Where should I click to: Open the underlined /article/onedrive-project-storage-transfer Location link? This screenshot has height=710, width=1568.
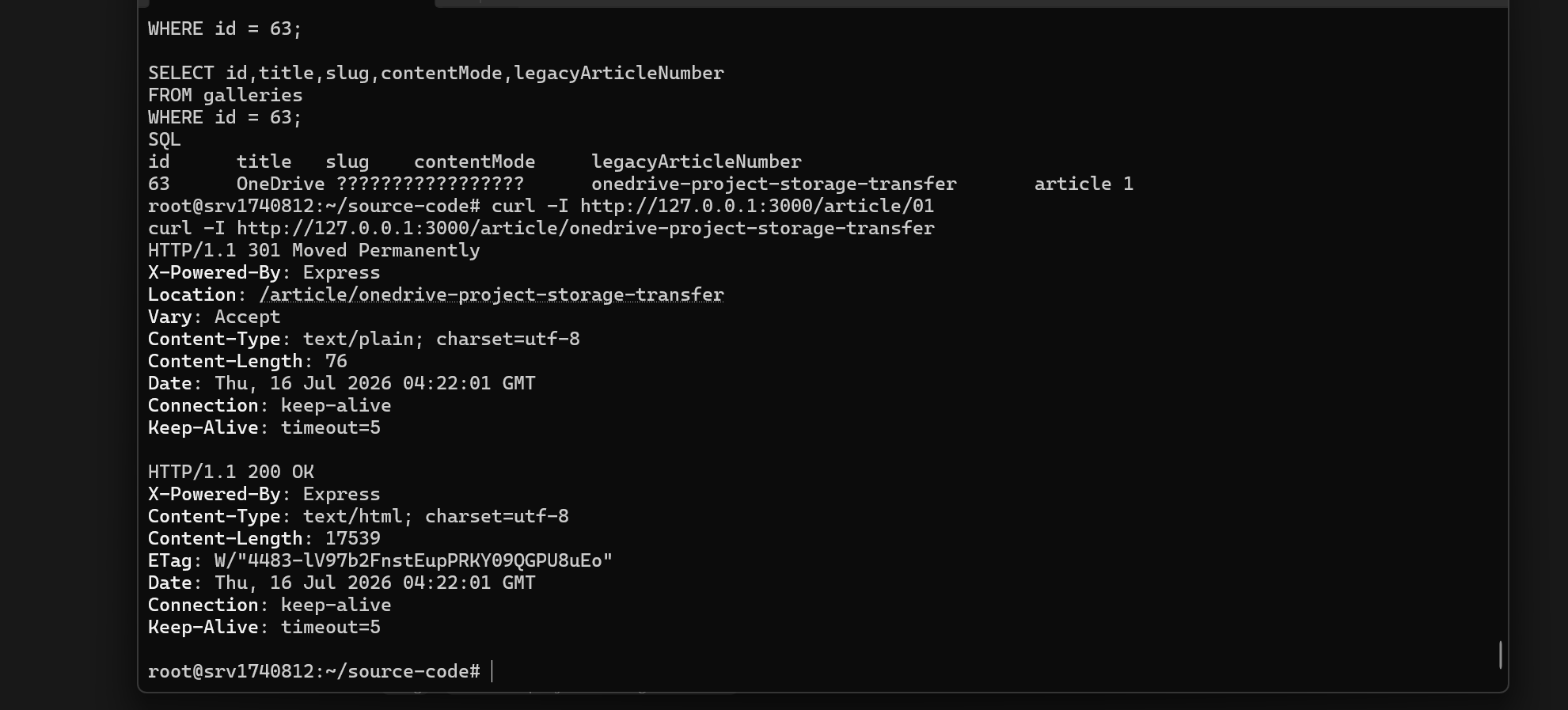click(x=492, y=294)
